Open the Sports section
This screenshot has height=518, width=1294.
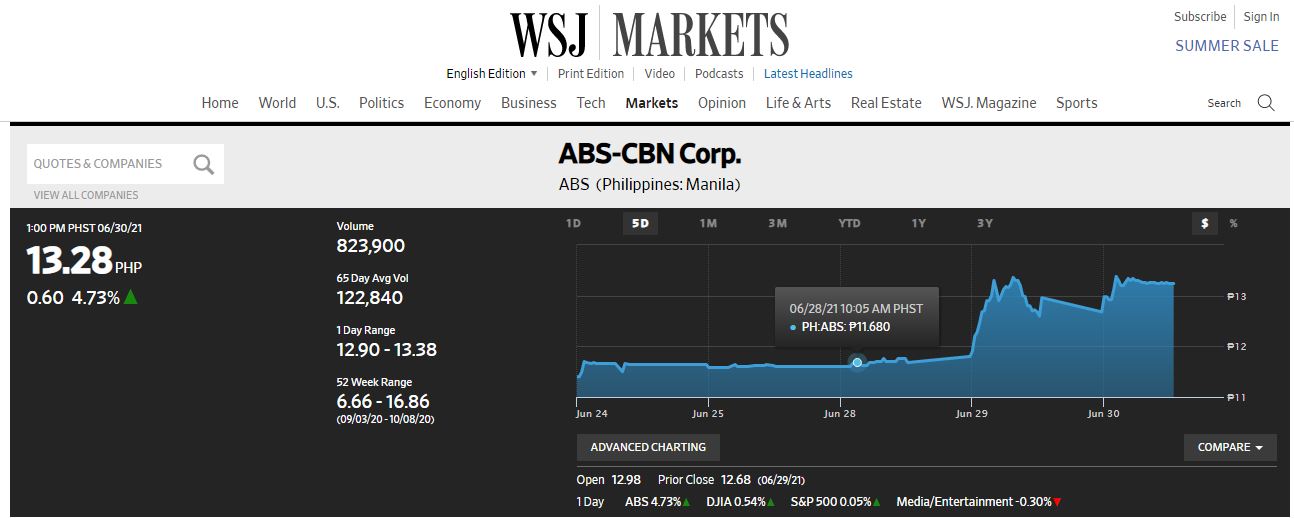pyautogui.click(x=1077, y=103)
